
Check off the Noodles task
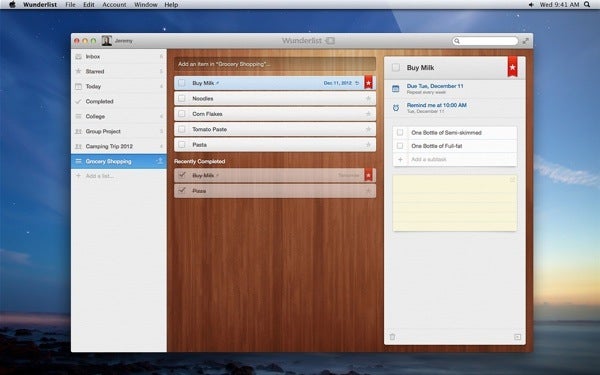click(x=182, y=98)
